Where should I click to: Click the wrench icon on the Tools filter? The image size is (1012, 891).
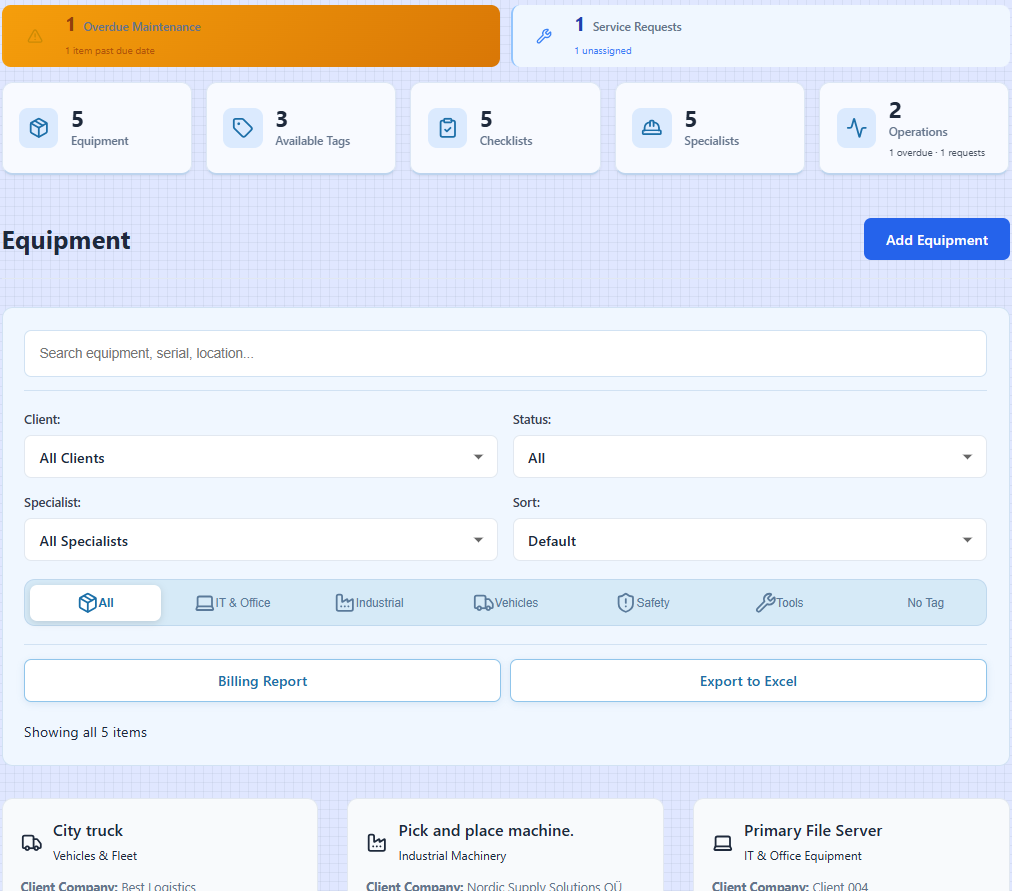coord(765,602)
